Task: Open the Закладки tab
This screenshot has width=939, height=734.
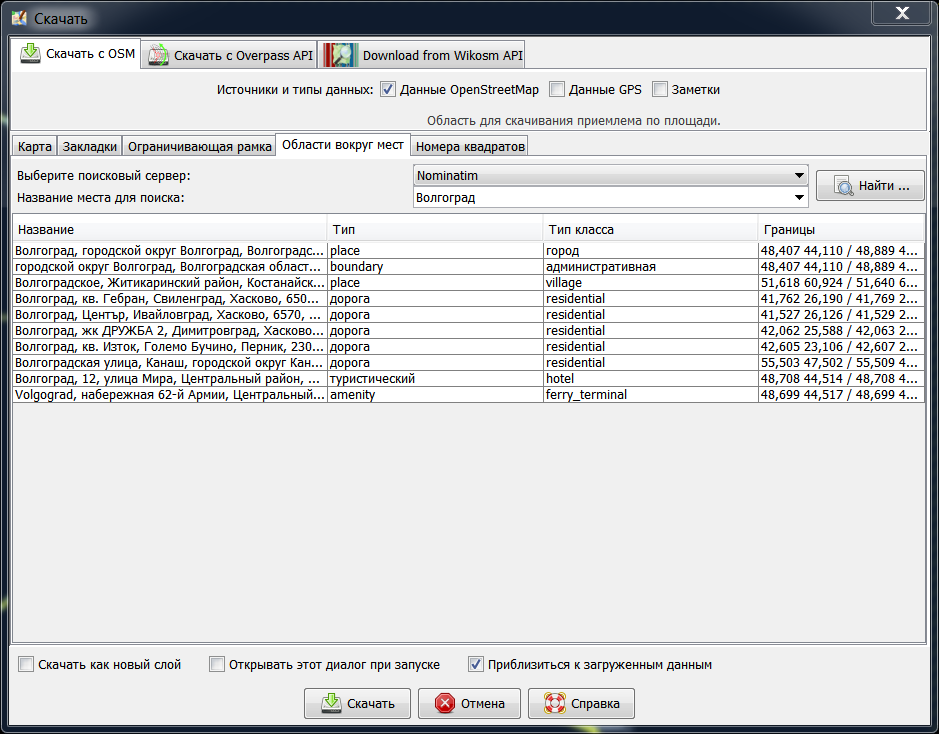Action: click(x=90, y=147)
